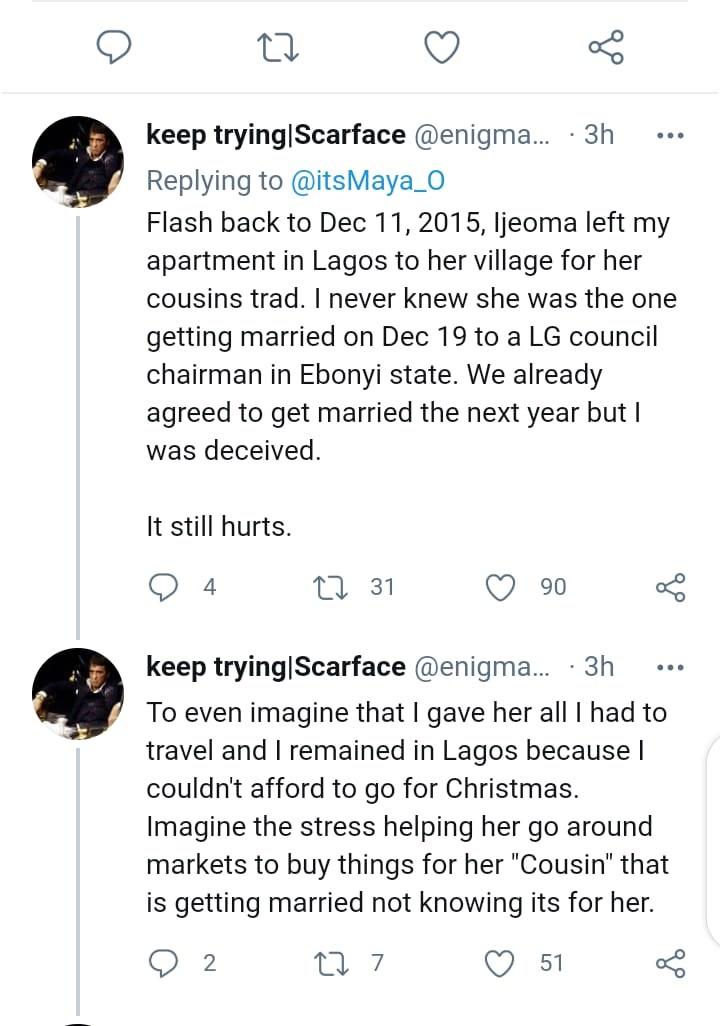This screenshot has width=720, height=1026.
Task: Reply to the 'It still hurts' tweet
Action: (163, 587)
